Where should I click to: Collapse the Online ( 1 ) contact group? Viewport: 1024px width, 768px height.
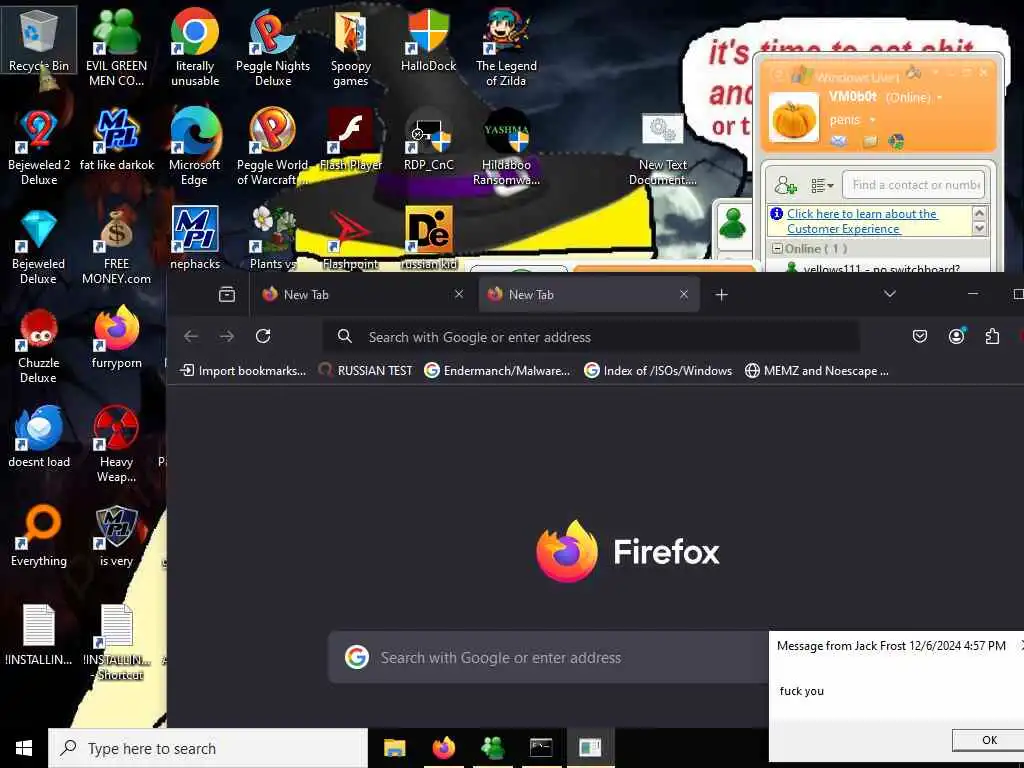coord(777,249)
